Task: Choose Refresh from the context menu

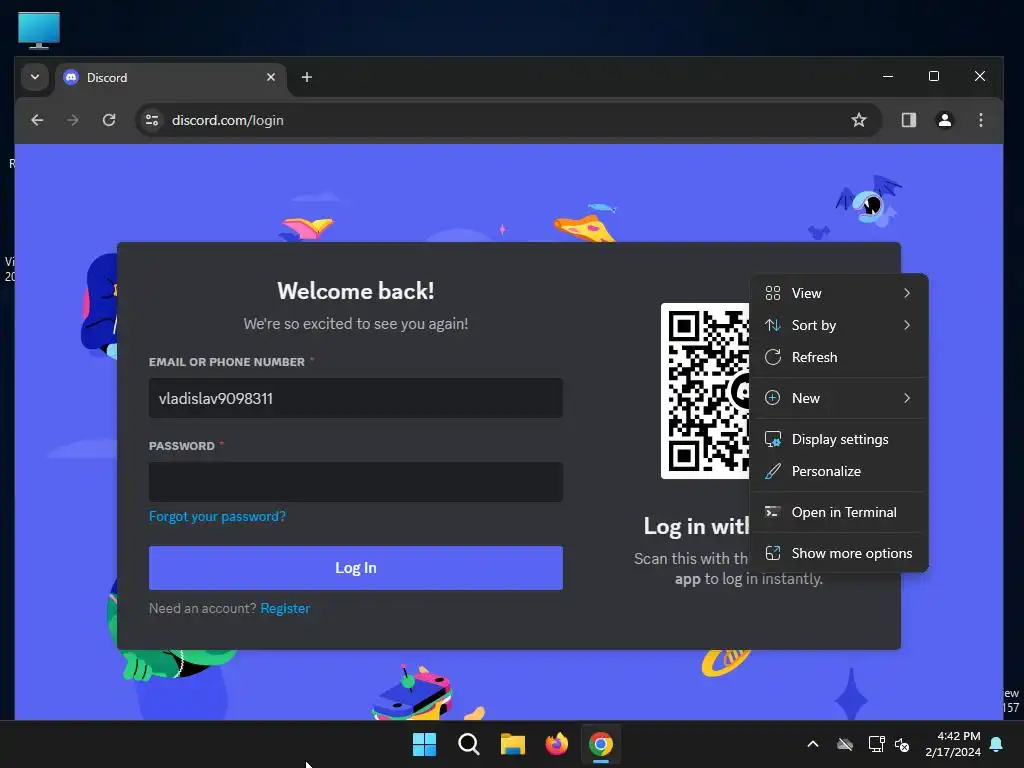Action: 839,357
